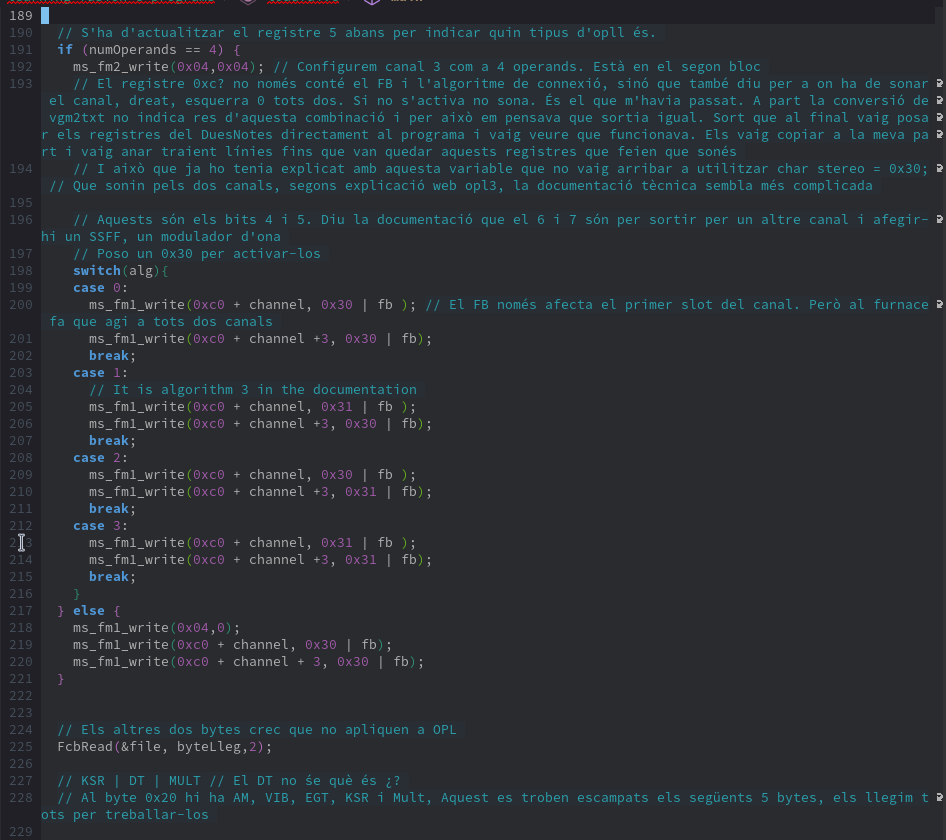The image size is (946, 840).
Task: Click comment 'Els altres dos bytes crec que no apliquen a OPL'
Action: click(256, 730)
